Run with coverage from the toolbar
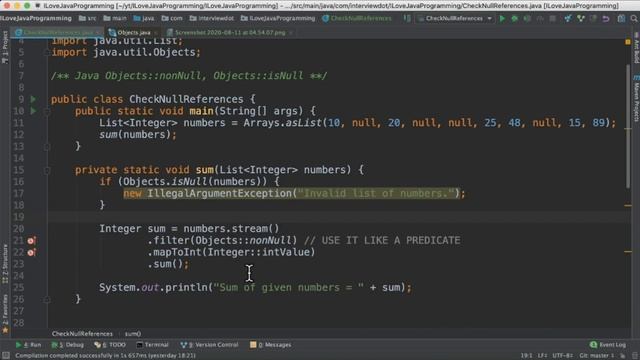Image resolution: width=640 pixels, height=360 pixels. [527, 18]
